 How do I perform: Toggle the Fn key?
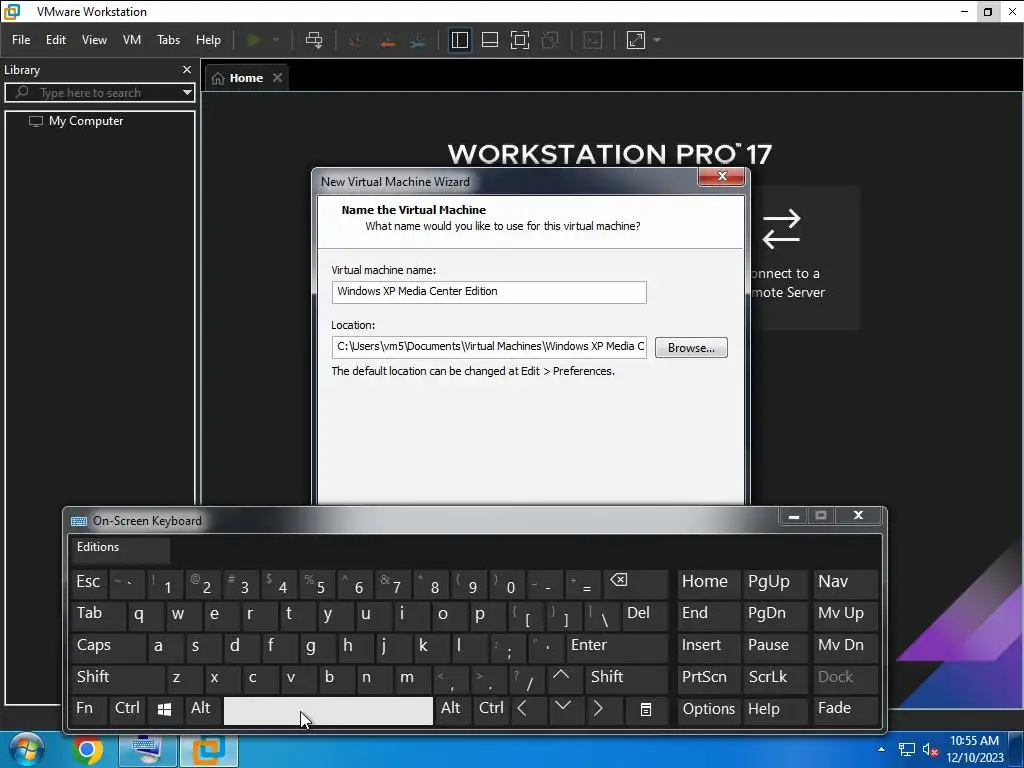pyautogui.click(x=89, y=709)
